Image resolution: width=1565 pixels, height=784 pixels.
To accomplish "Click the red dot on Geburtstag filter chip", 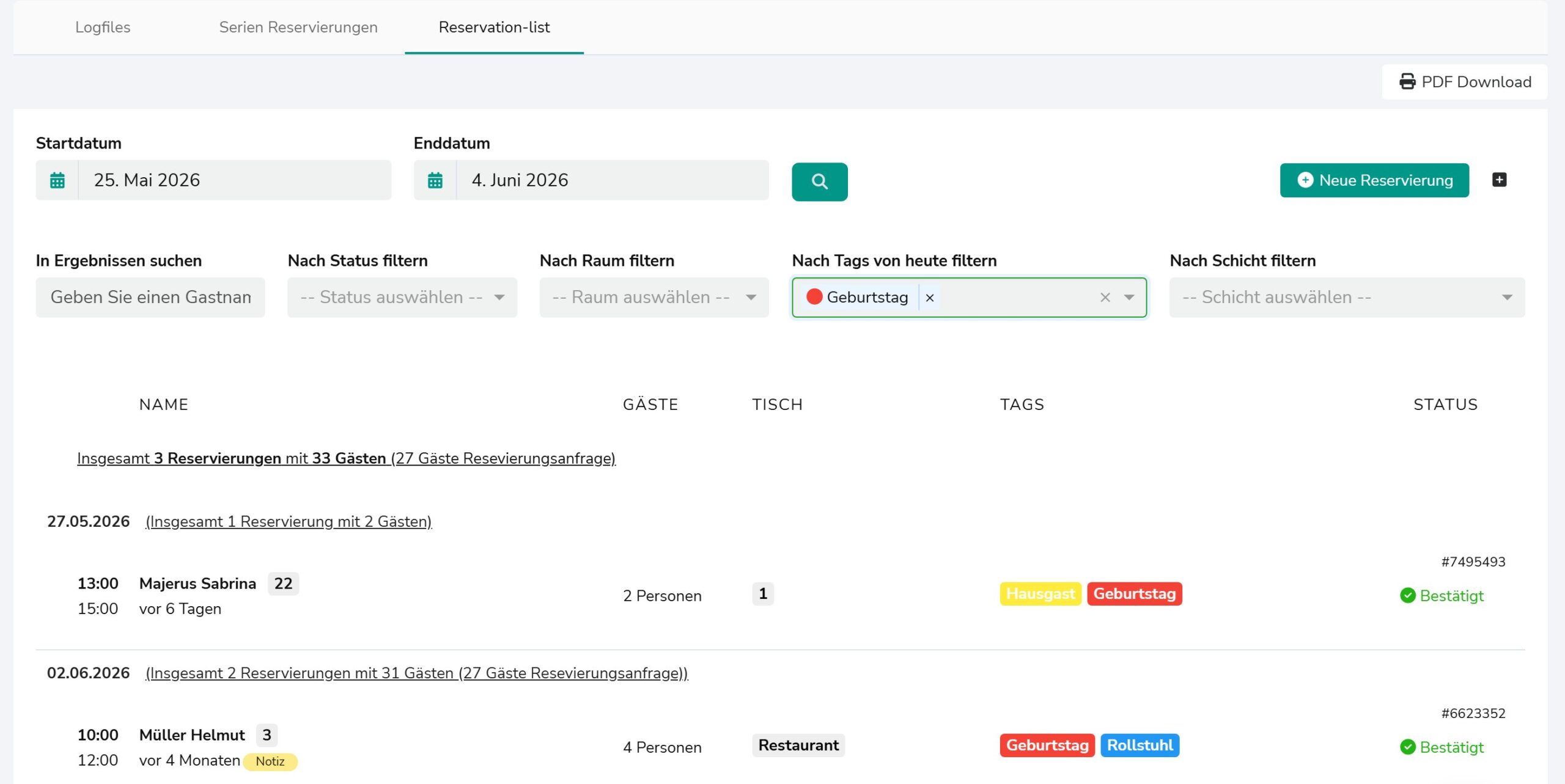I will [x=814, y=297].
